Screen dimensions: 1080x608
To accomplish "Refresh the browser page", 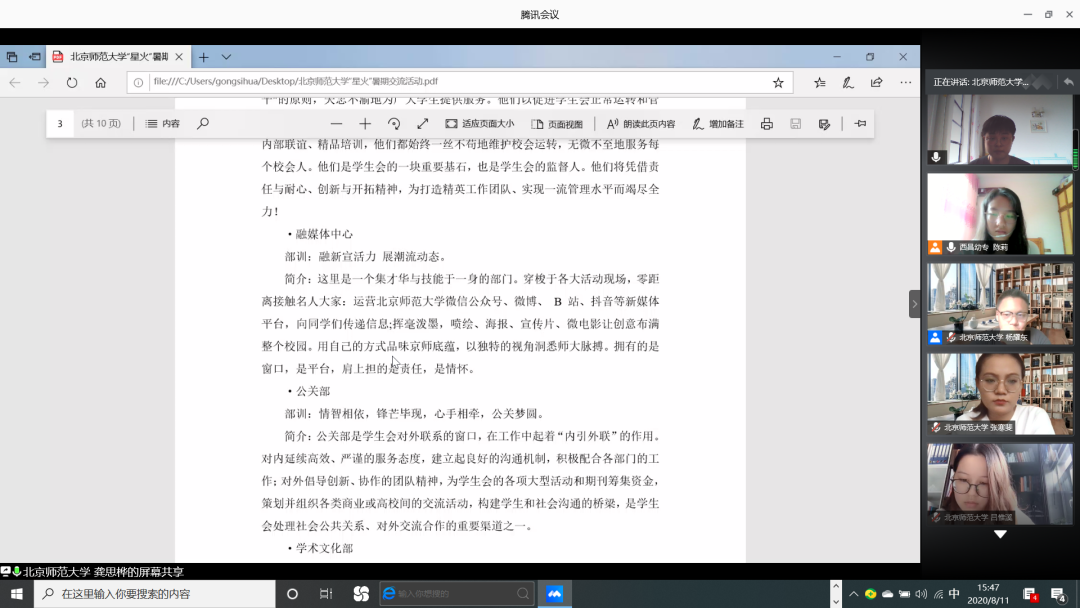I will pyautogui.click(x=72, y=83).
